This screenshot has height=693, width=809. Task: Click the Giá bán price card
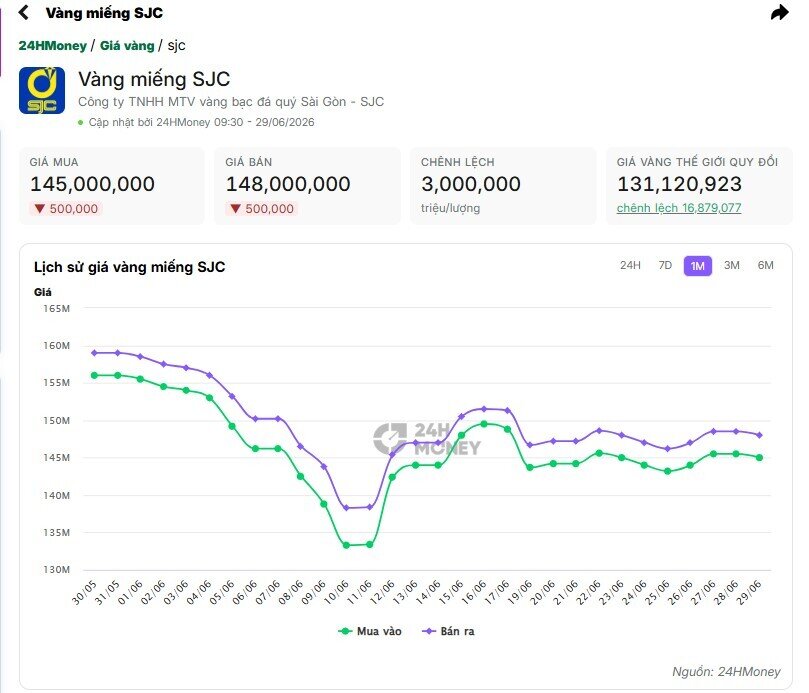coord(307,186)
